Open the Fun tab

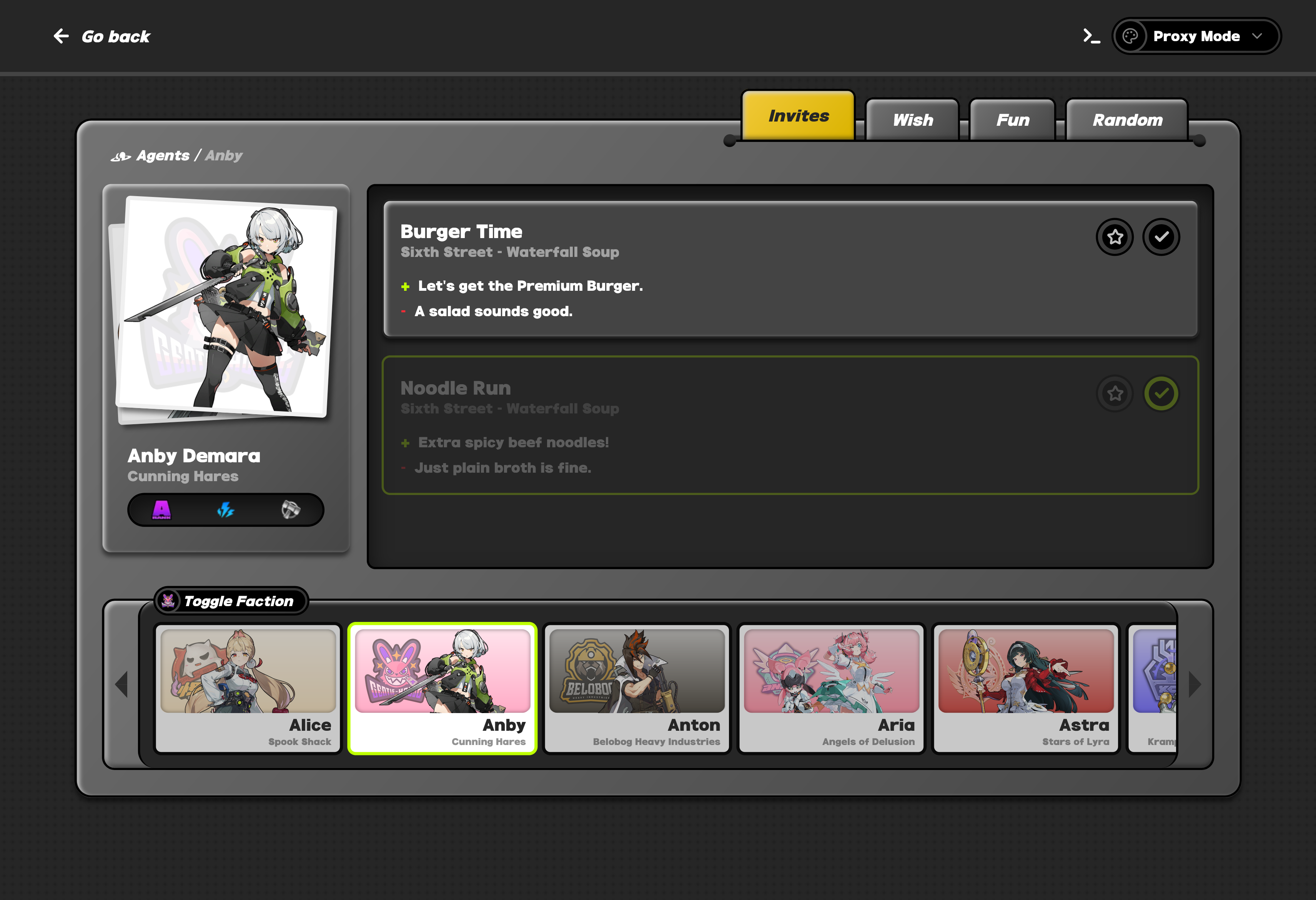click(1013, 120)
